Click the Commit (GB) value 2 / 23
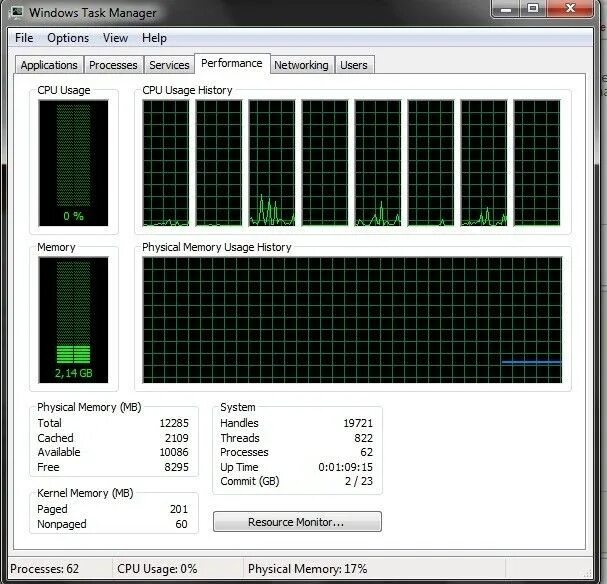 358,481
